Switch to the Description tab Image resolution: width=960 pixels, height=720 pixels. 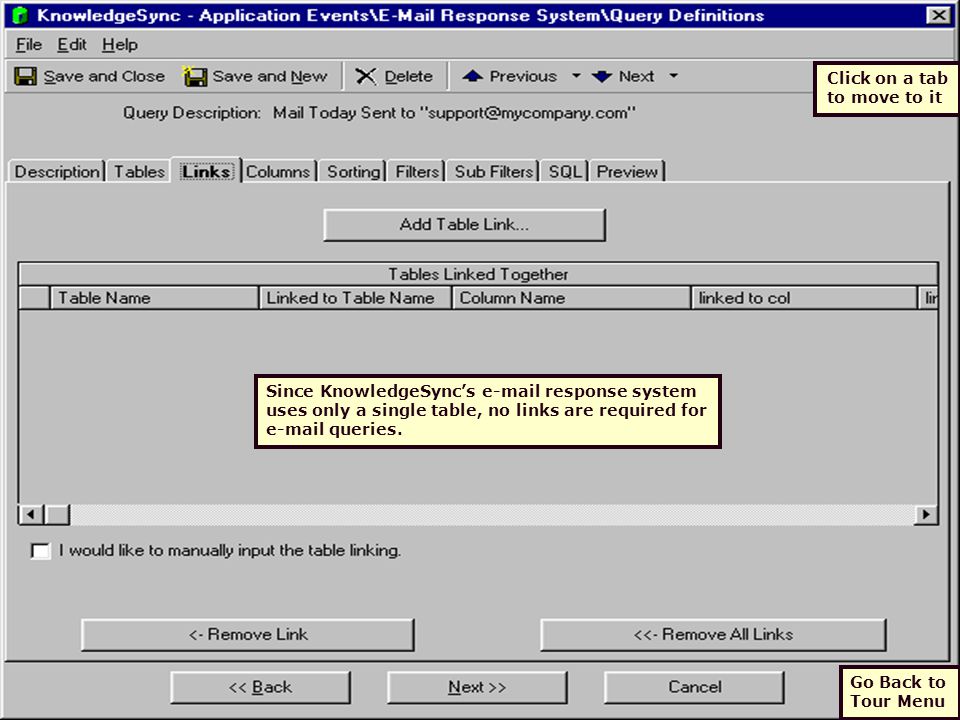tap(57, 171)
